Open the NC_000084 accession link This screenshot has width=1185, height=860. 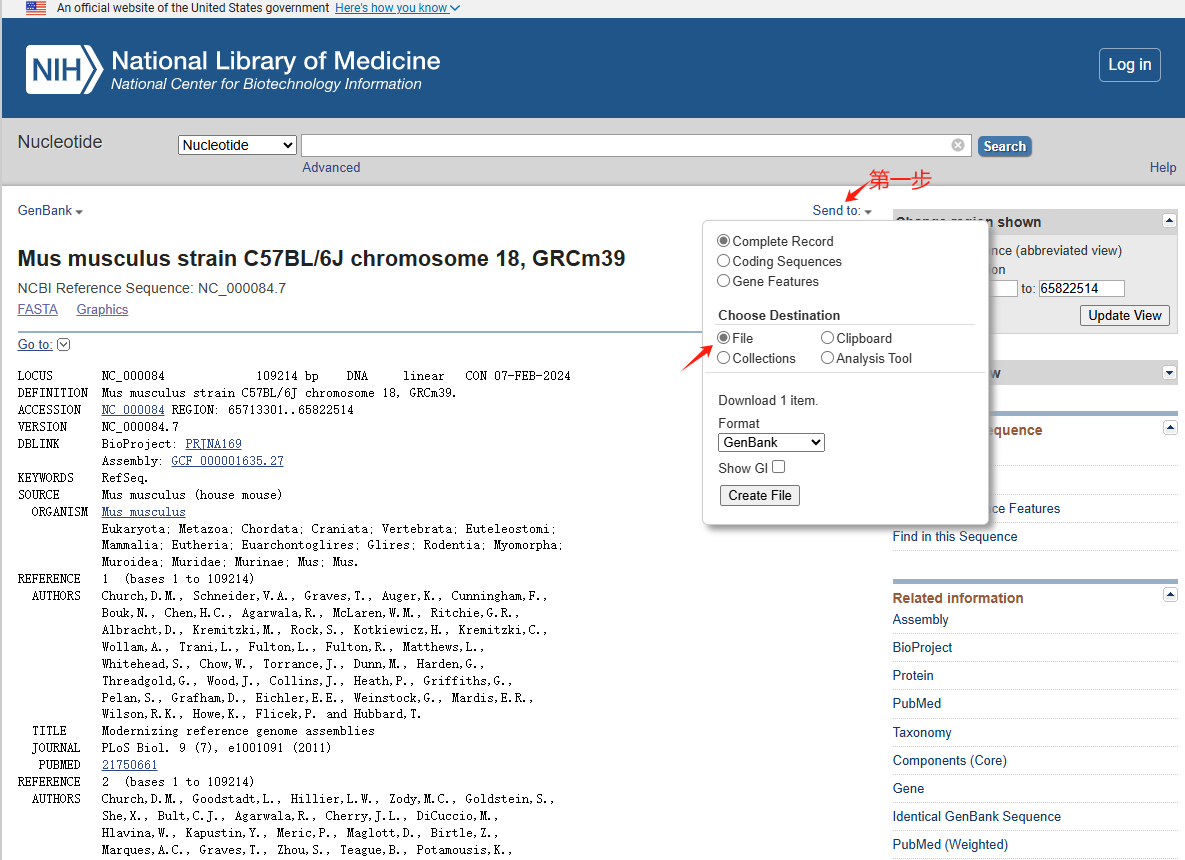coord(133,410)
